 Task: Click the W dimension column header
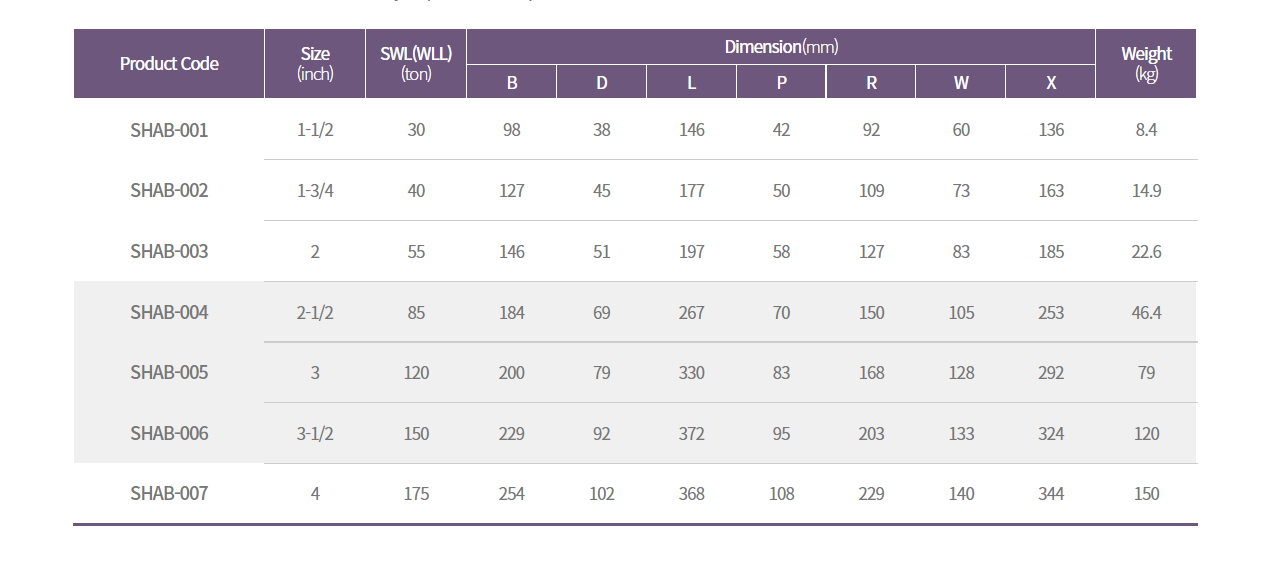961,82
